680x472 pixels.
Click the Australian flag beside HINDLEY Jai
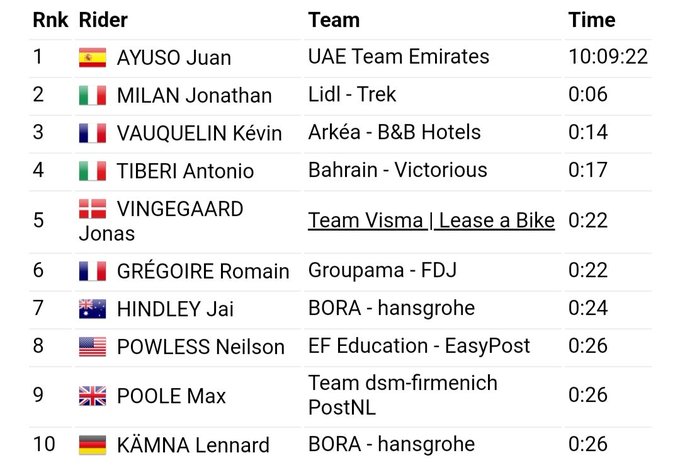[93, 309]
